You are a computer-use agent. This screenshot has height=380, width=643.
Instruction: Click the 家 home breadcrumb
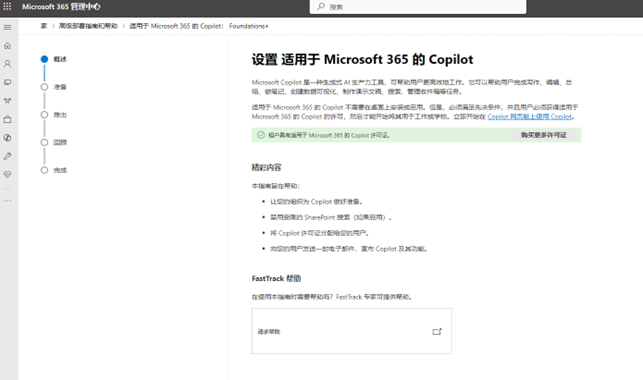point(44,26)
